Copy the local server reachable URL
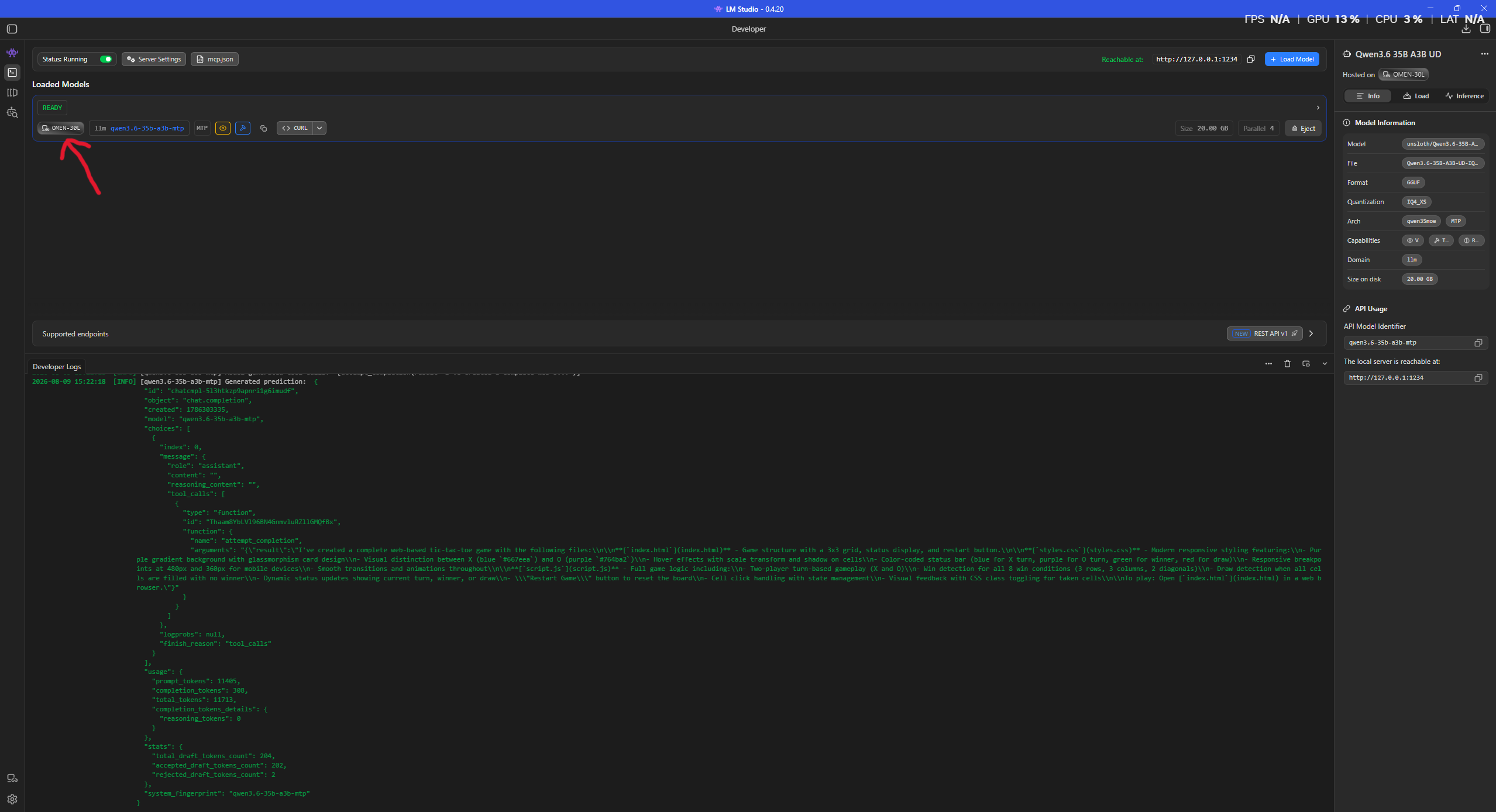The width and height of the screenshot is (1496, 812). tap(1478, 378)
